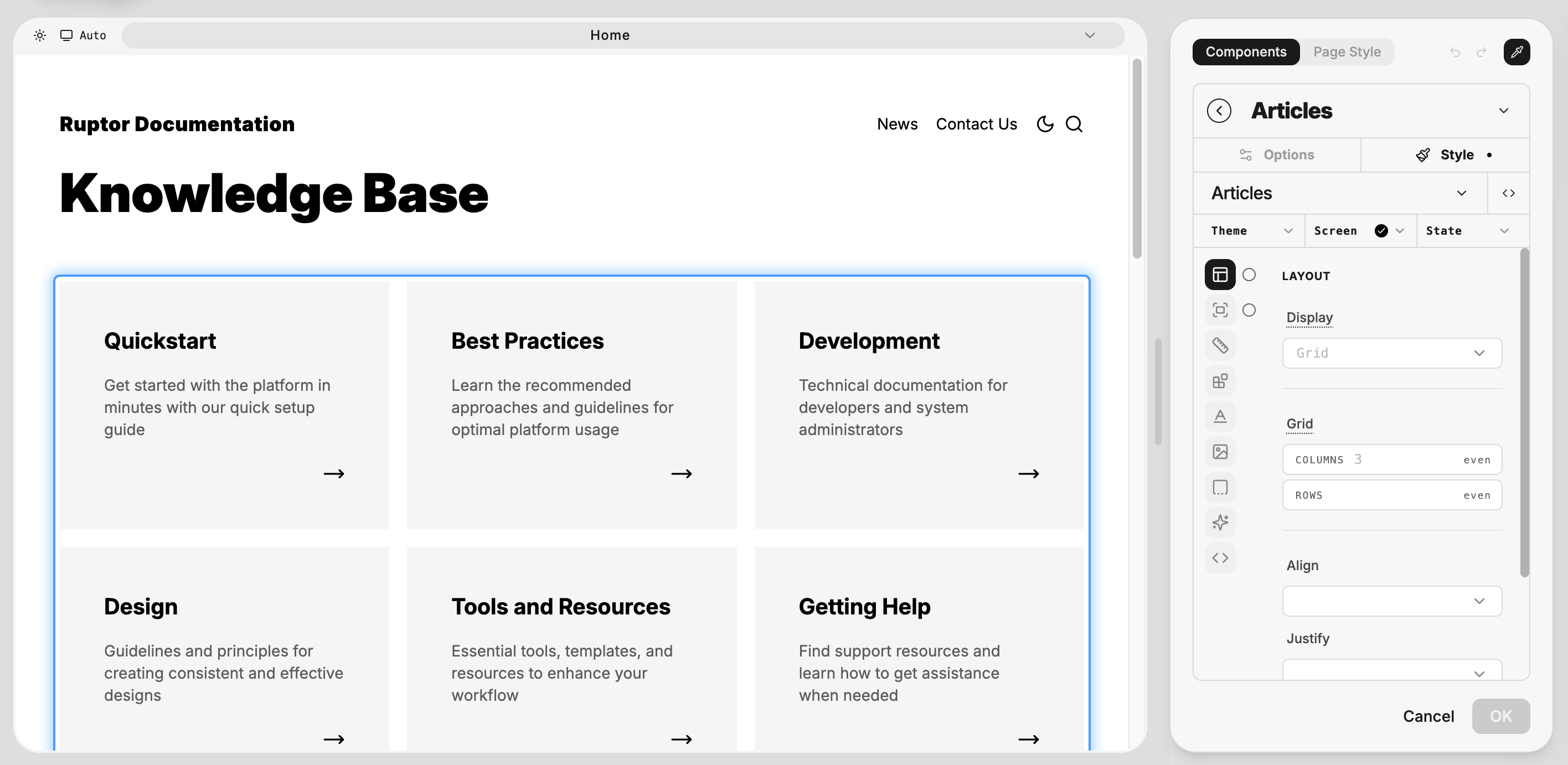Go back with the circled chevron icon
Image resolution: width=1568 pixels, height=765 pixels.
coord(1219,111)
